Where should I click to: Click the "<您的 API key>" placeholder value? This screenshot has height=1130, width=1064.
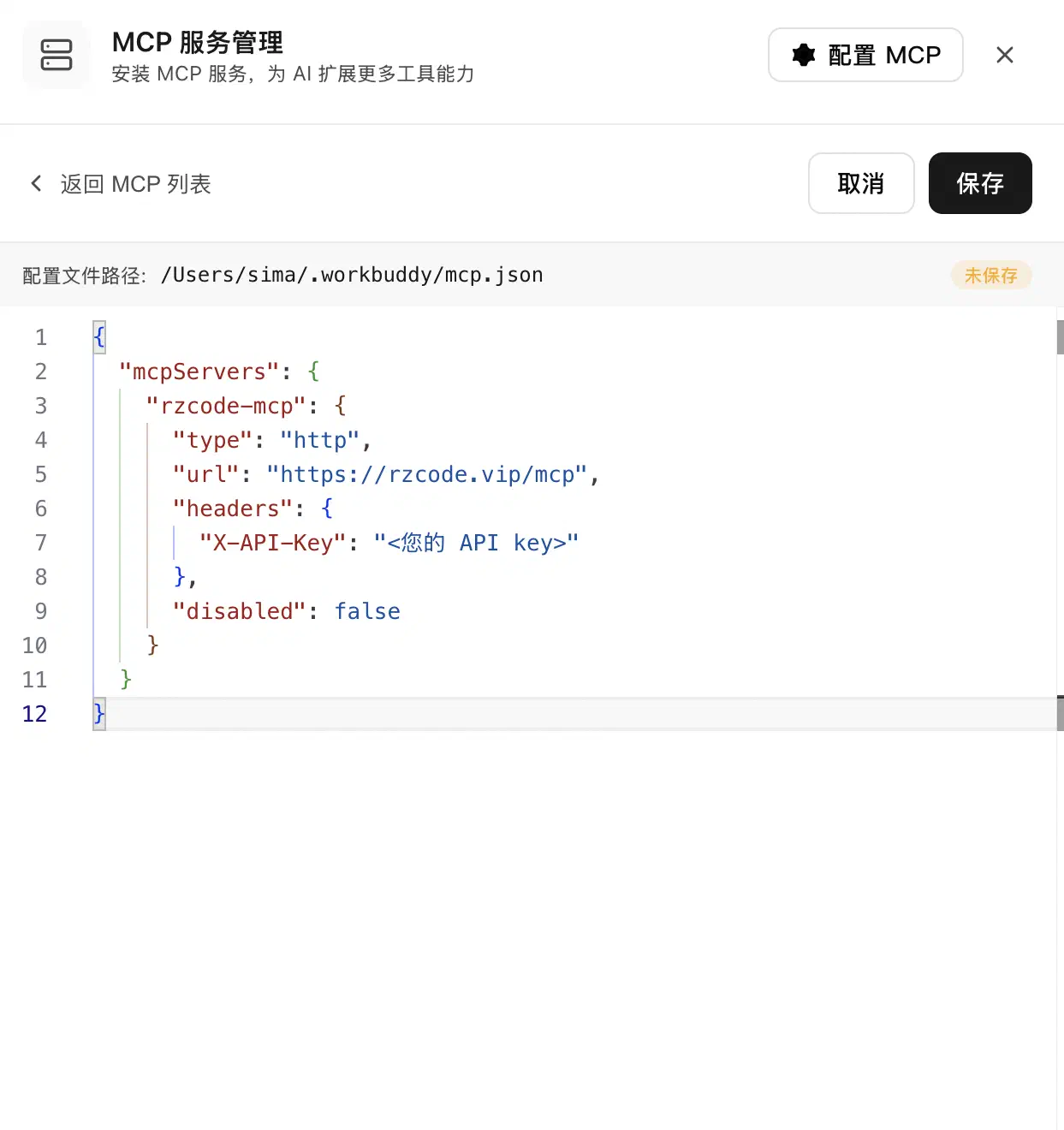pos(477,543)
